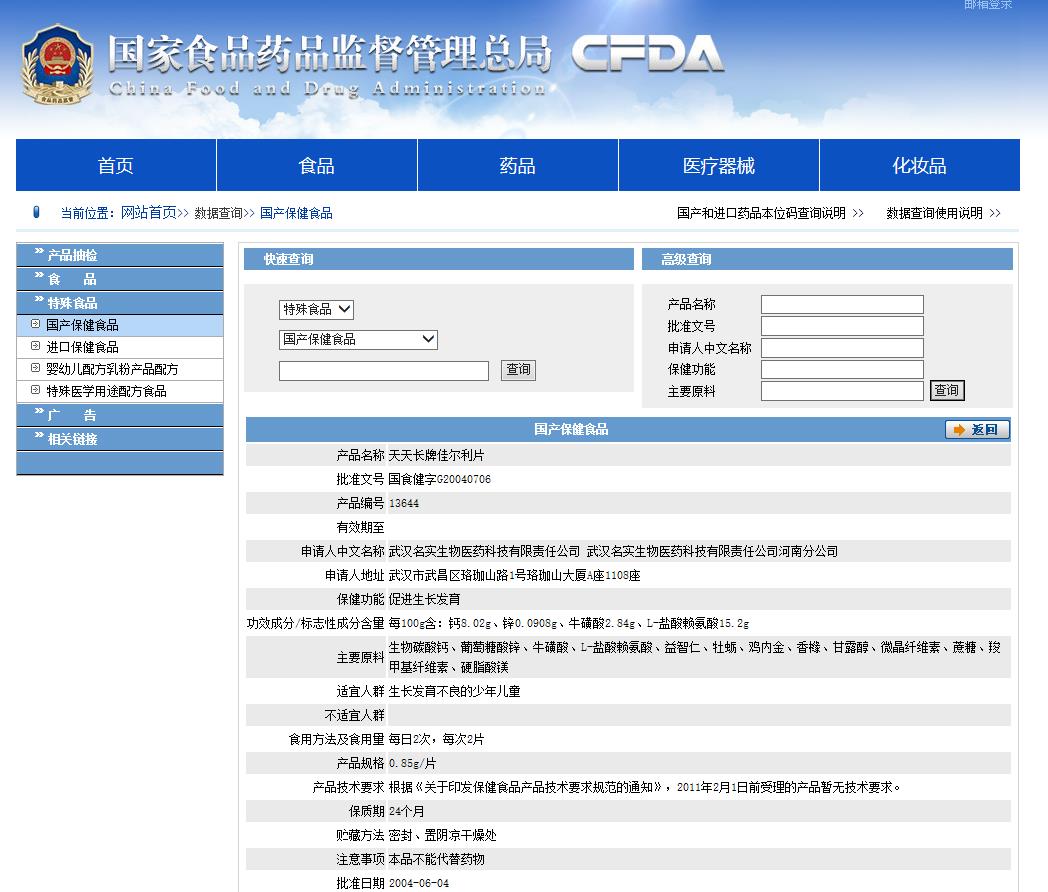
Task: Click the approval number 国食健字G20040706
Action: [x=440, y=480]
